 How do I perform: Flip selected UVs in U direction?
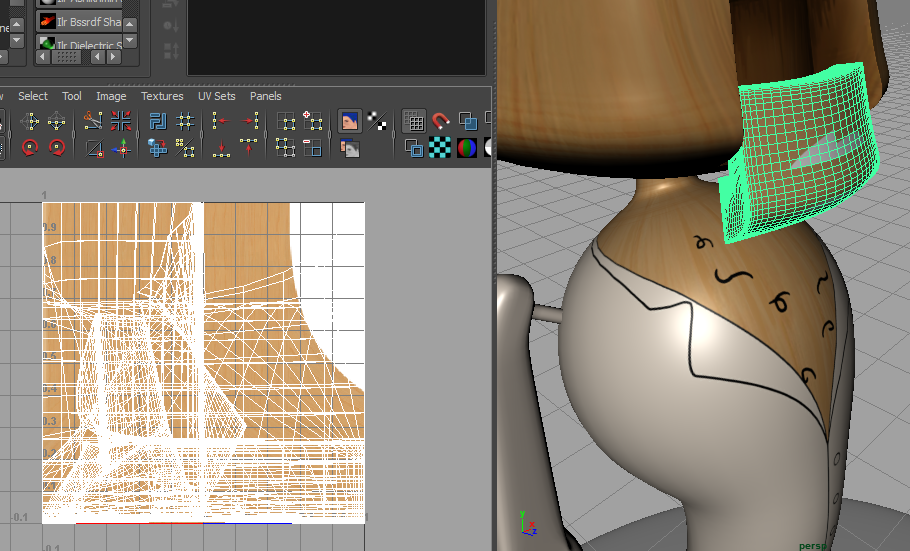tap(30, 122)
